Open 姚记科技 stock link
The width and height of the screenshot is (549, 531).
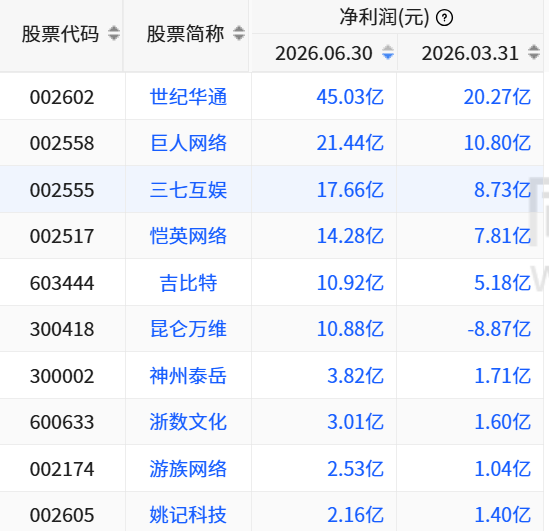188,515
